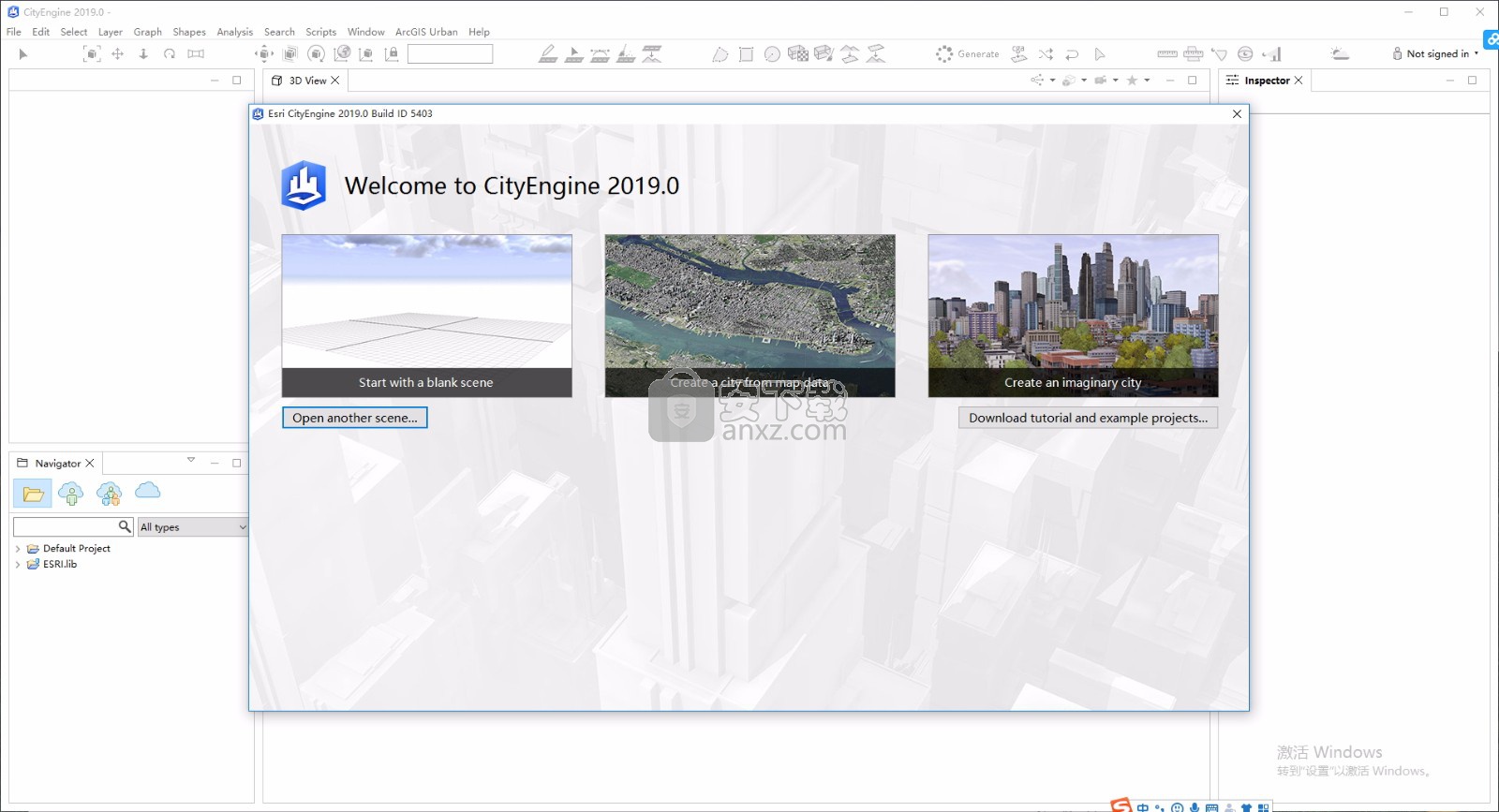Click the My Content cloud icon in Navigator
The height and width of the screenshot is (812, 1499).
pos(70,493)
